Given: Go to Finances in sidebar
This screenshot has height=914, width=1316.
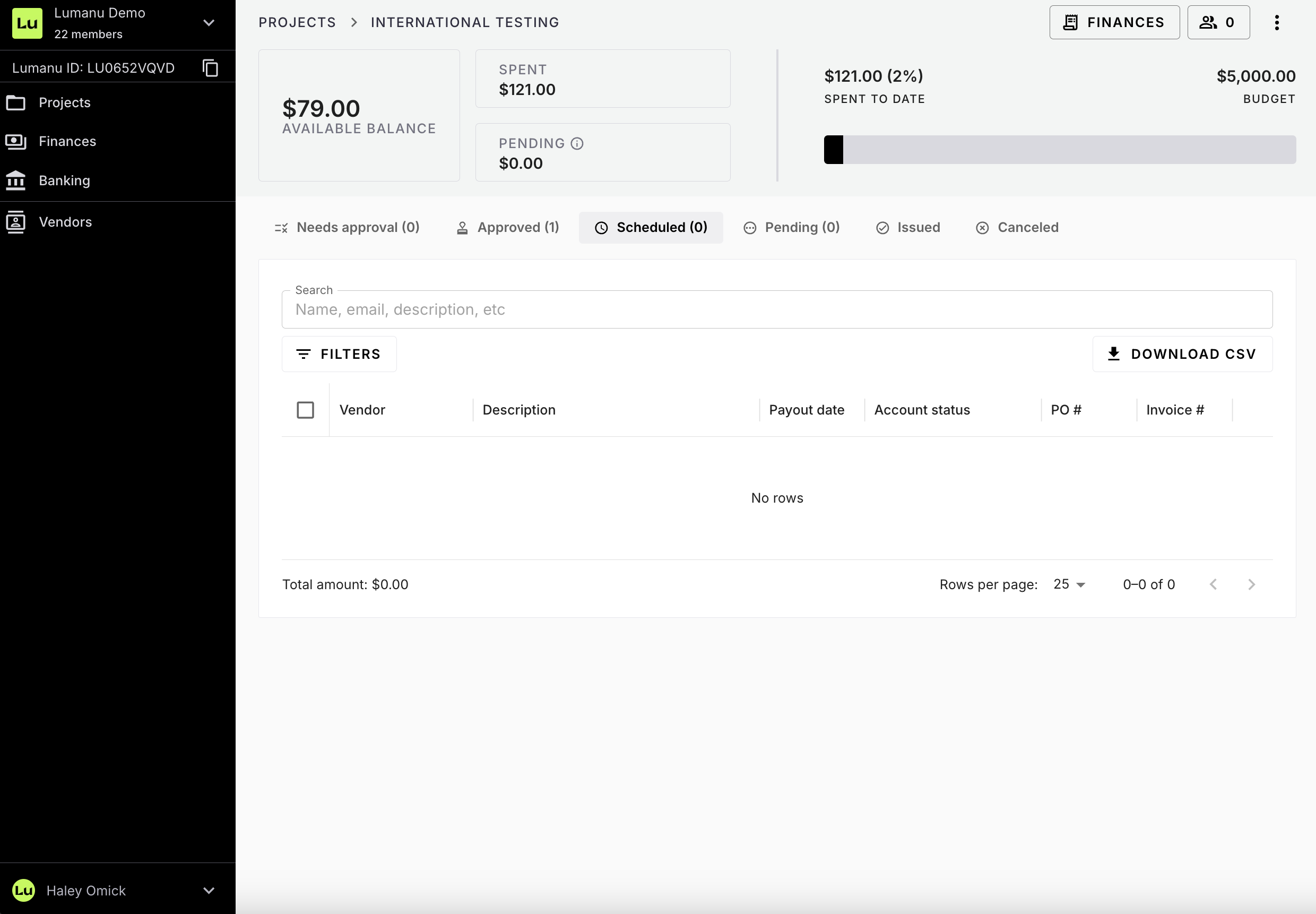Looking at the screenshot, I should click(67, 141).
